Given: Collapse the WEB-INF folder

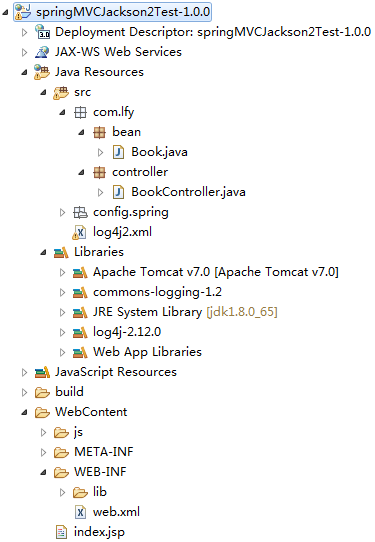Looking at the screenshot, I should click(x=43, y=472).
